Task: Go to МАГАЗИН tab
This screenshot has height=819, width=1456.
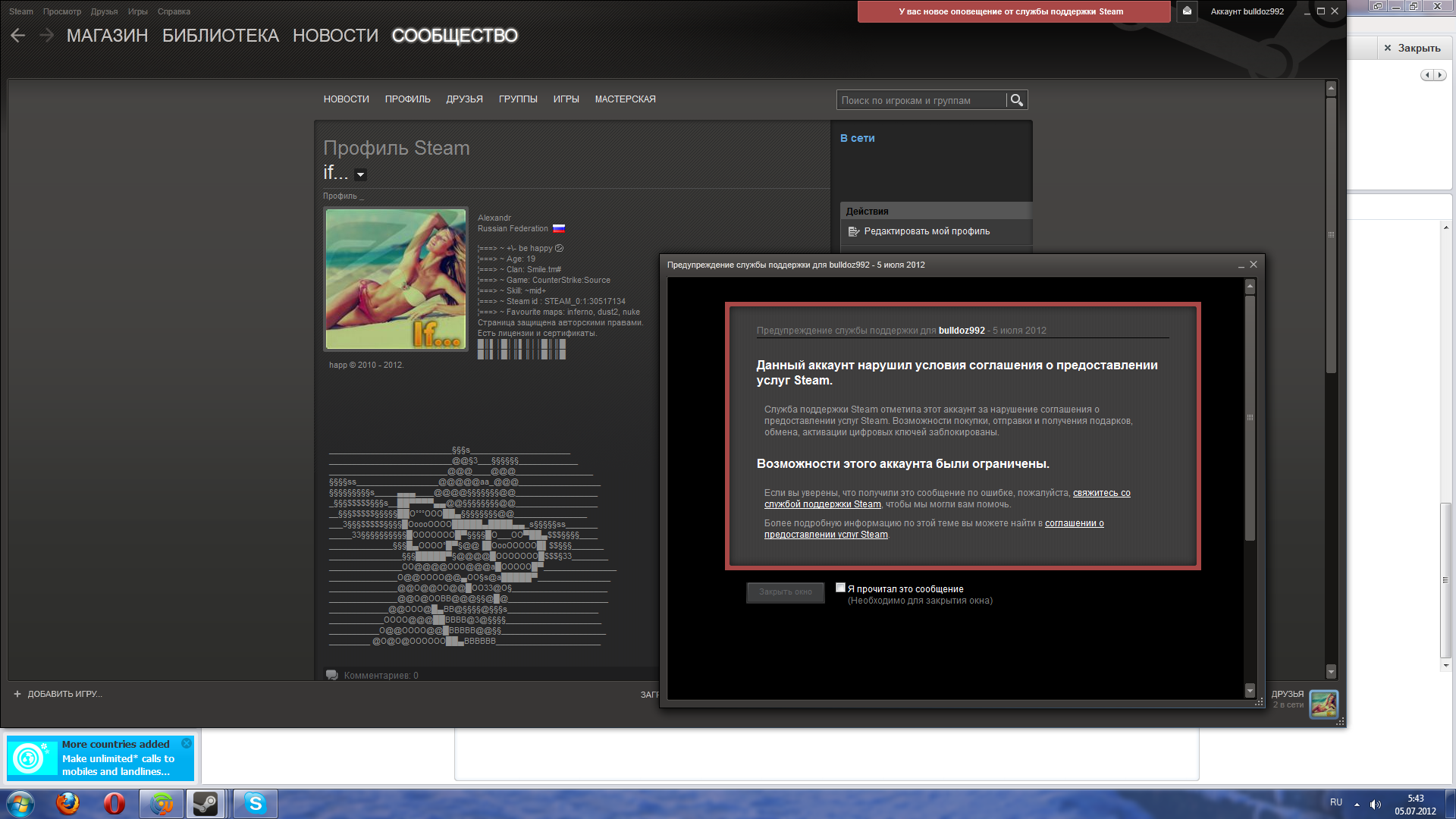Action: pos(107,36)
